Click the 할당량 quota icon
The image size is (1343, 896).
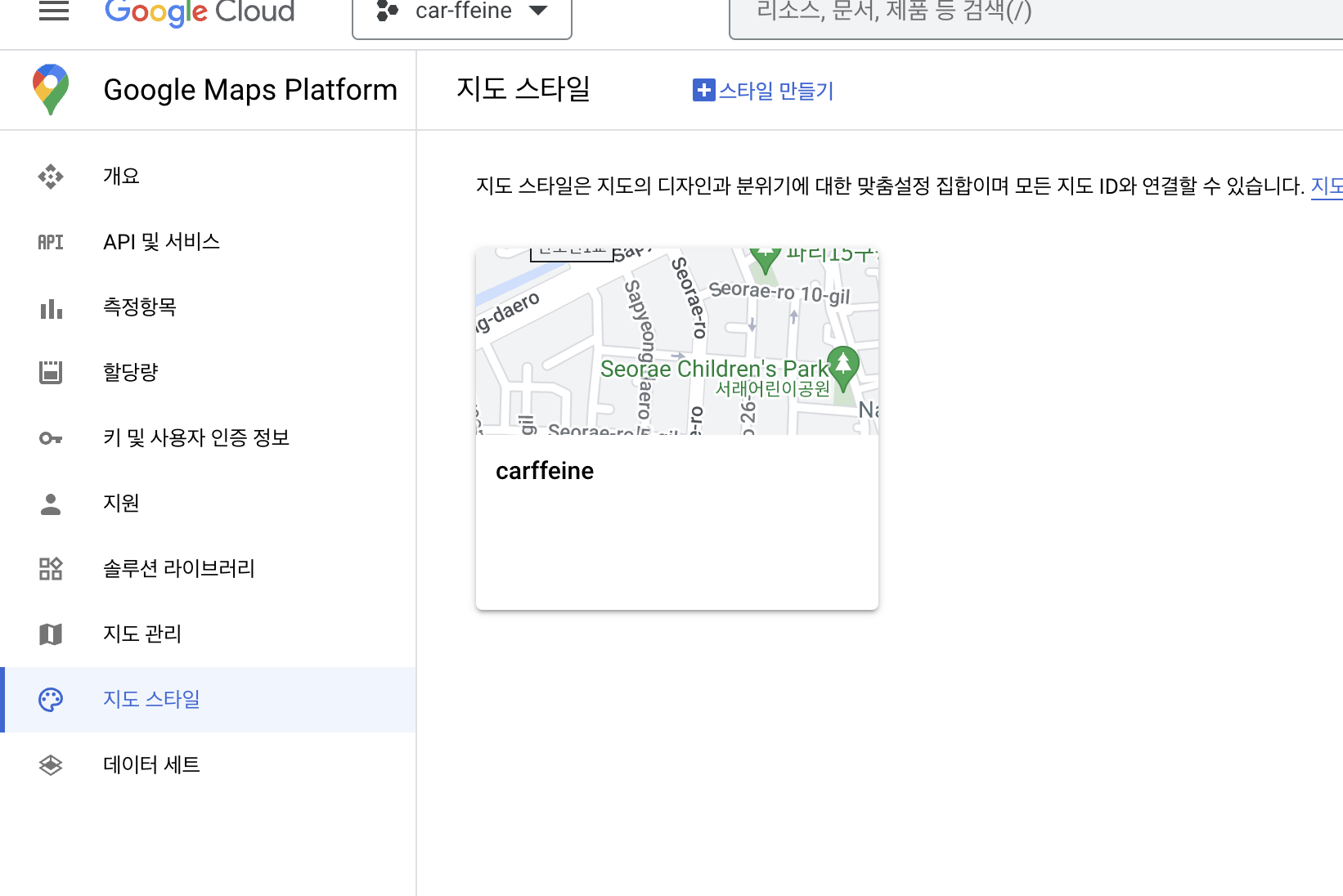(x=51, y=373)
